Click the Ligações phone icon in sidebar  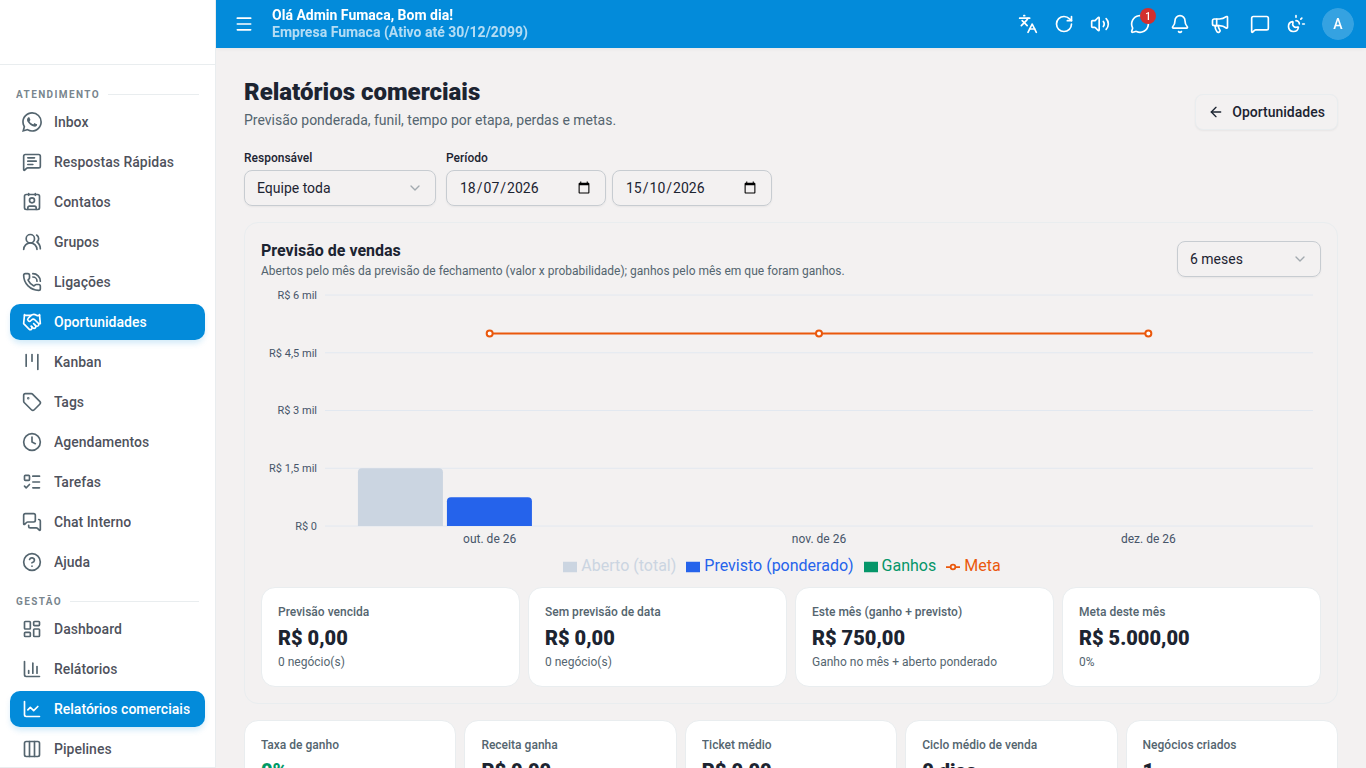pyautogui.click(x=32, y=282)
